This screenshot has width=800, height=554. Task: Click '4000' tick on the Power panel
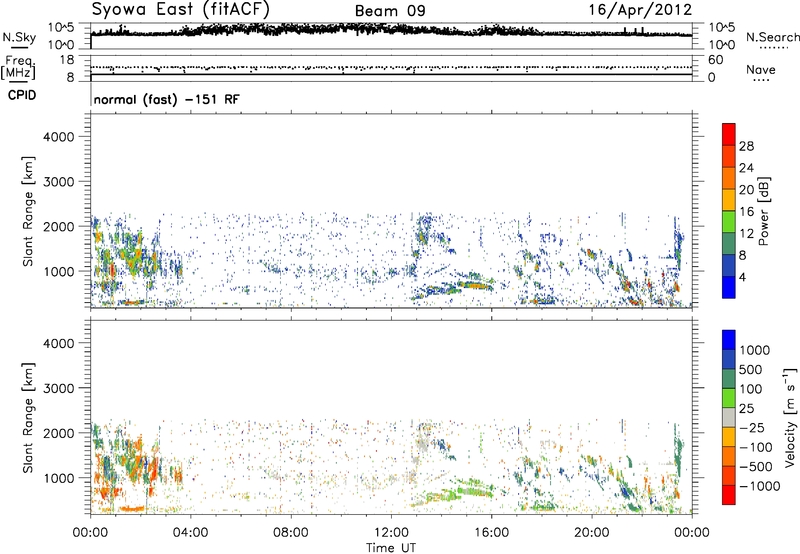pos(58,137)
